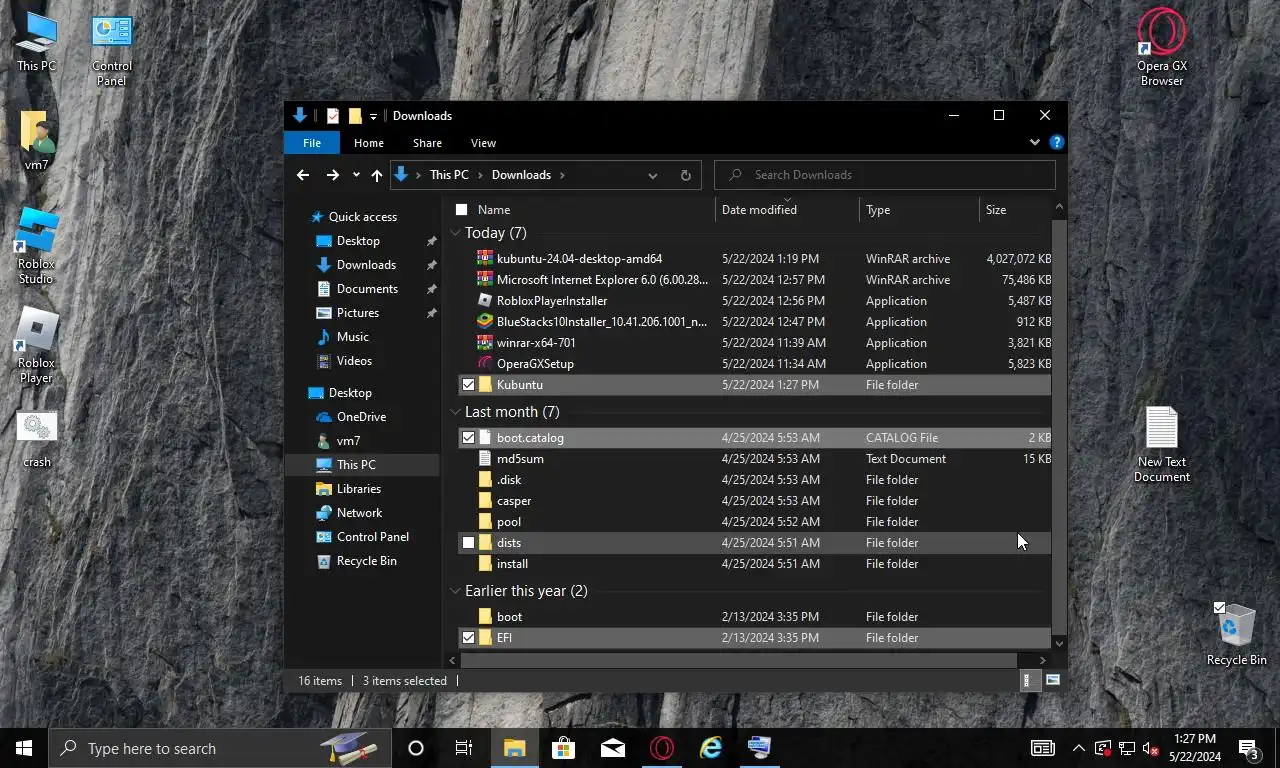This screenshot has width=1280, height=768.
Task: Open Roblox Player desktop shortcut
Action: 37,345
